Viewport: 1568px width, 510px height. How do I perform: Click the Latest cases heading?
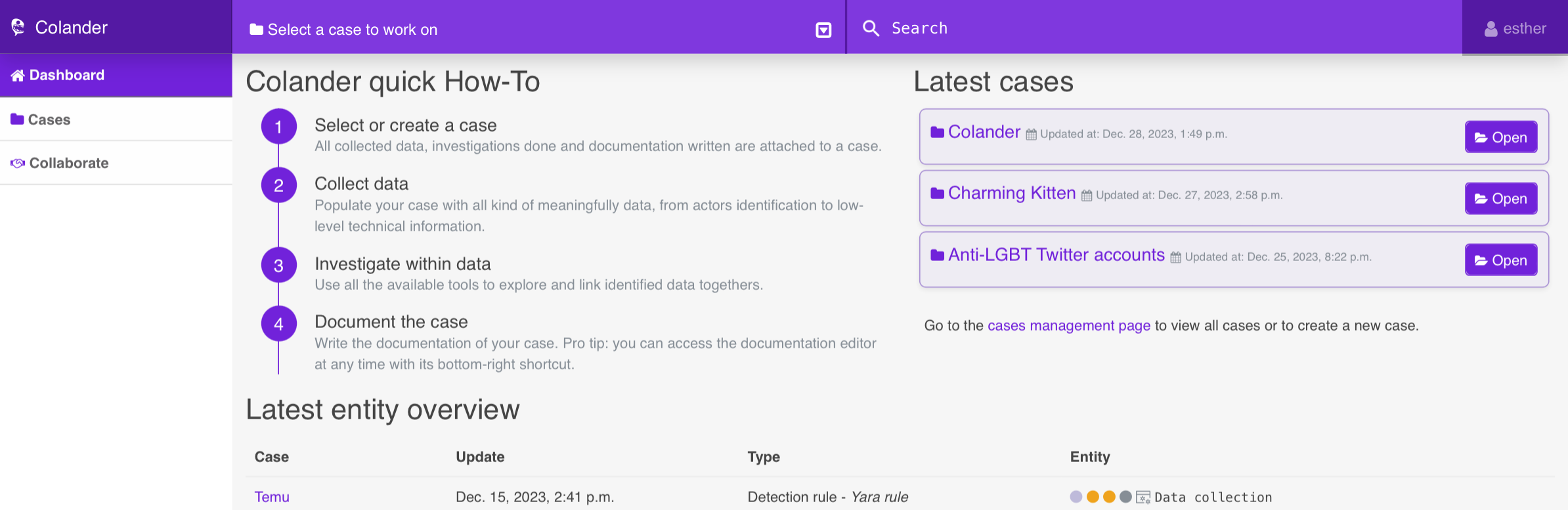[x=993, y=81]
